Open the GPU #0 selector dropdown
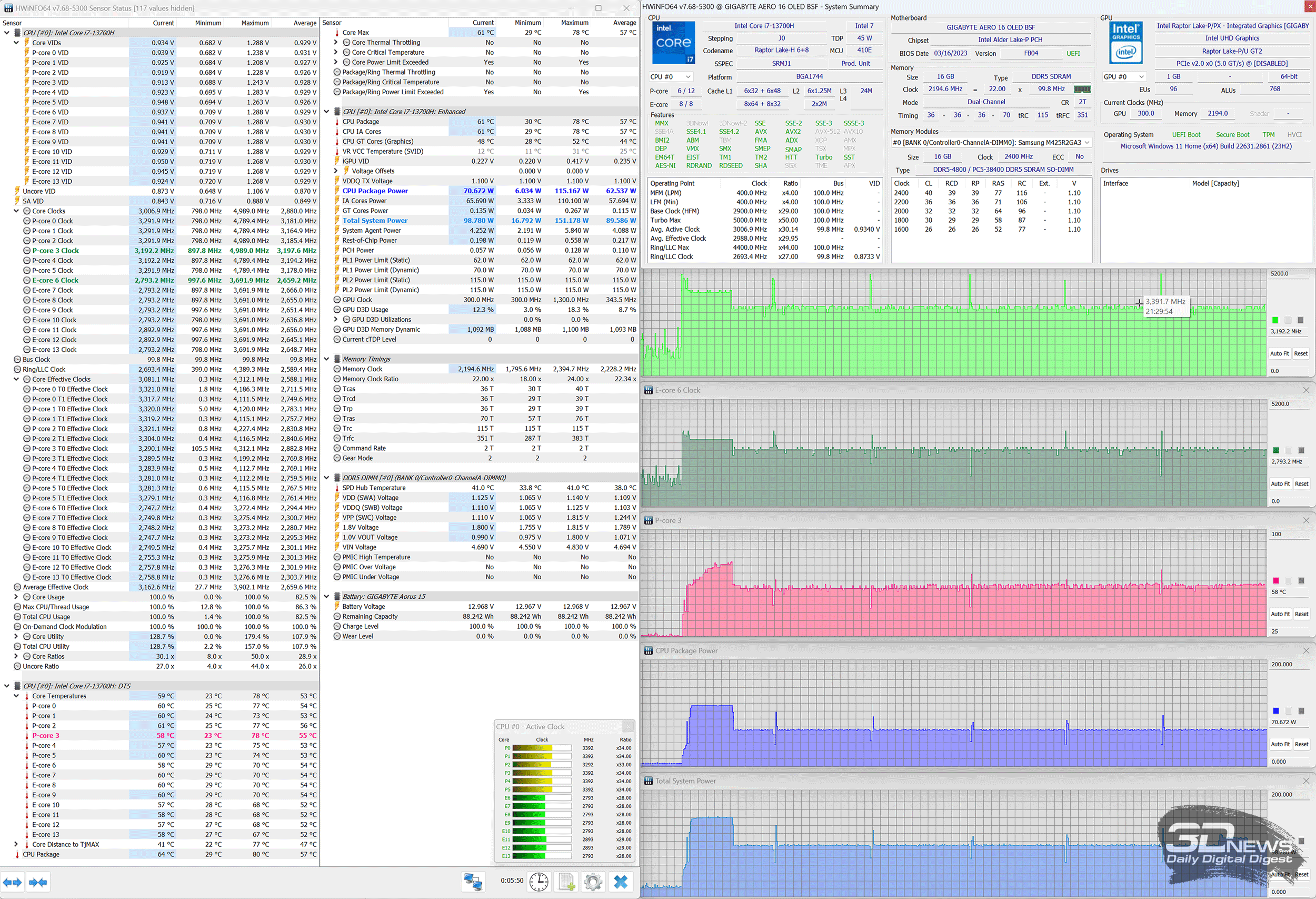The height and width of the screenshot is (899, 1316). pyautogui.click(x=1123, y=77)
